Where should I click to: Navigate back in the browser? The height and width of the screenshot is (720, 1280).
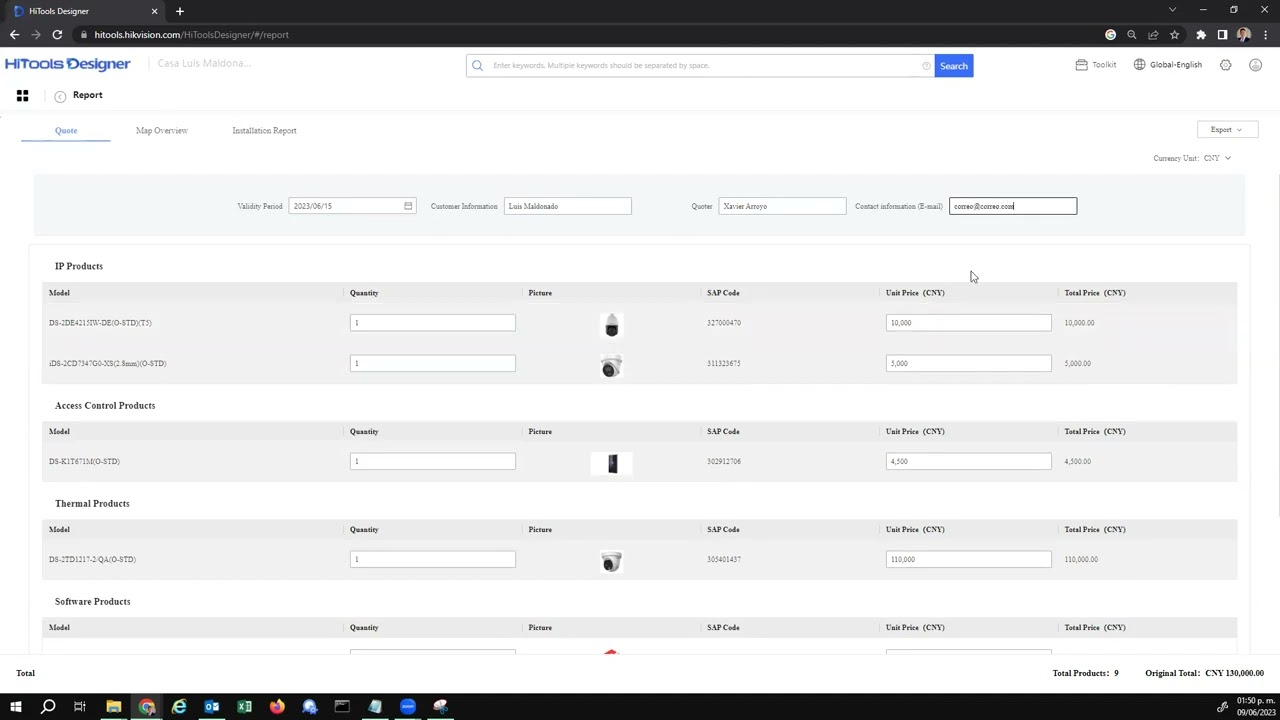14,35
